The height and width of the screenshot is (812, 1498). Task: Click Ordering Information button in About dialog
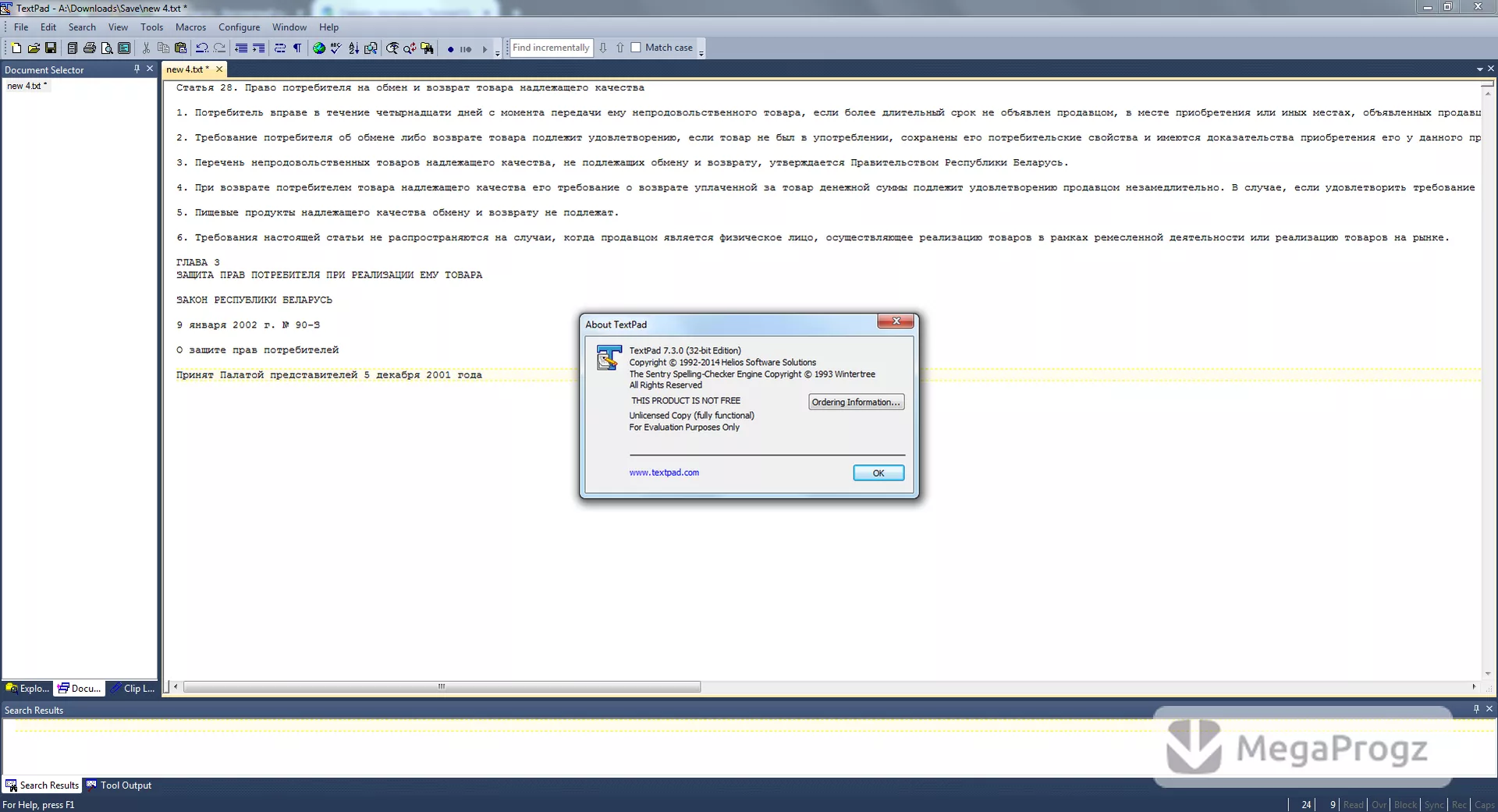click(x=856, y=402)
